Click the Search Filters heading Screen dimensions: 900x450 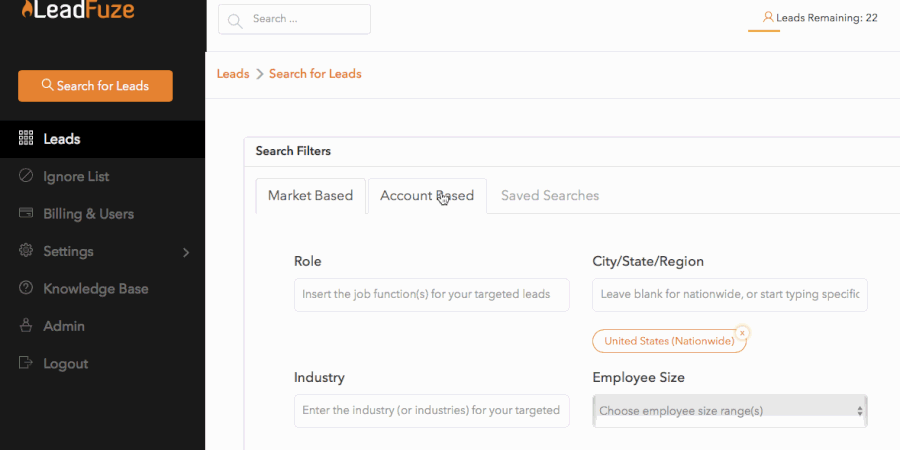click(293, 151)
